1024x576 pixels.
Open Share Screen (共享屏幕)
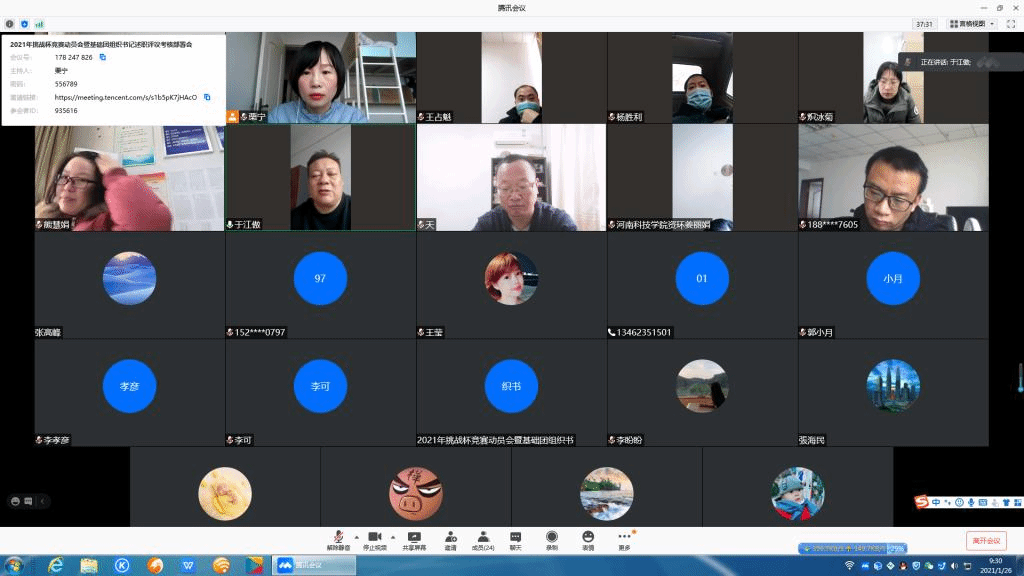(x=414, y=540)
